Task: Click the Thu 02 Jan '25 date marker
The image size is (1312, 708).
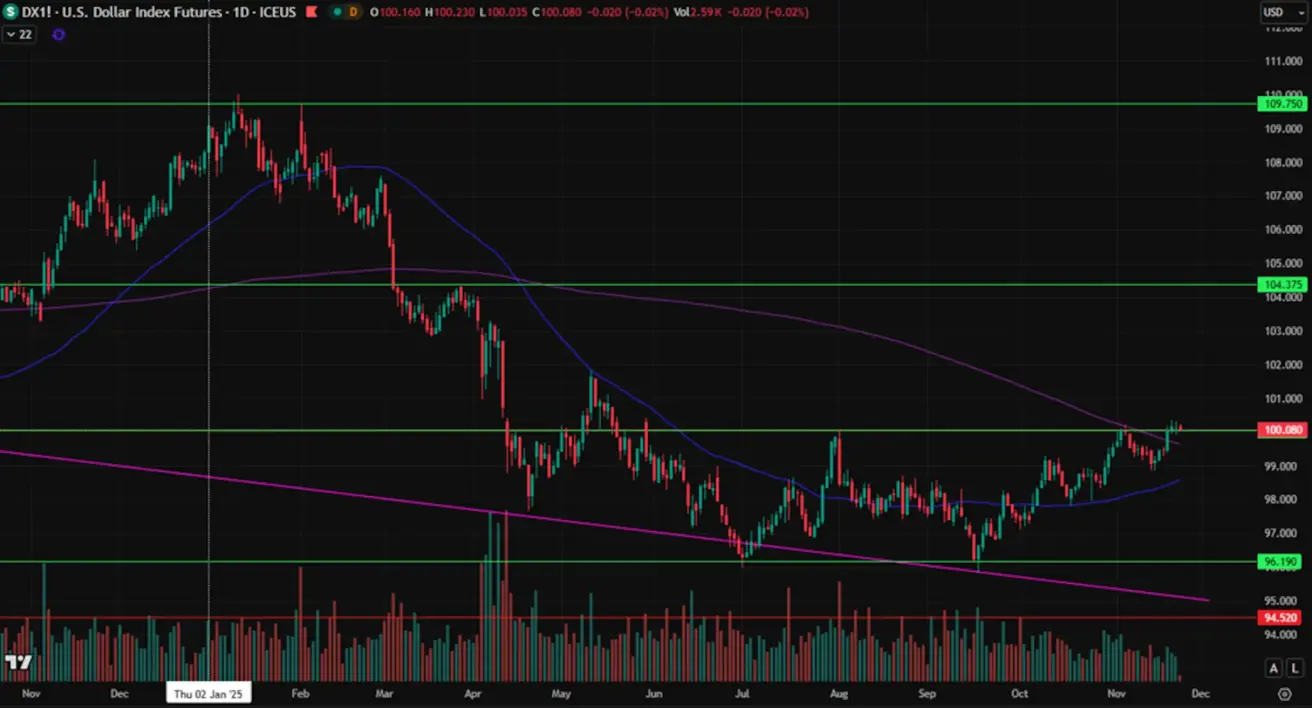Action: (208, 693)
